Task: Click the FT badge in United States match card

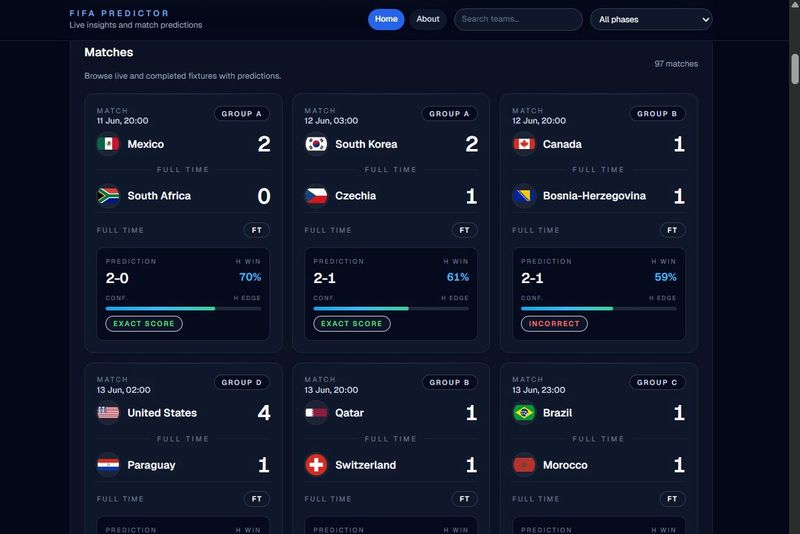Action: pos(257,499)
